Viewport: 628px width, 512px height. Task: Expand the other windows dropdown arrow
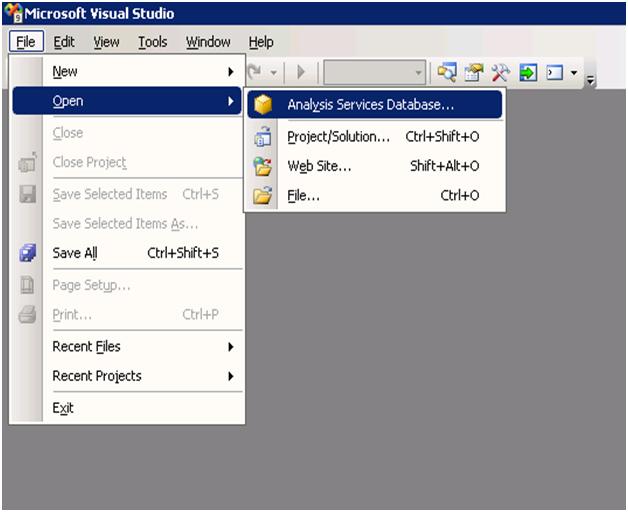tap(574, 73)
